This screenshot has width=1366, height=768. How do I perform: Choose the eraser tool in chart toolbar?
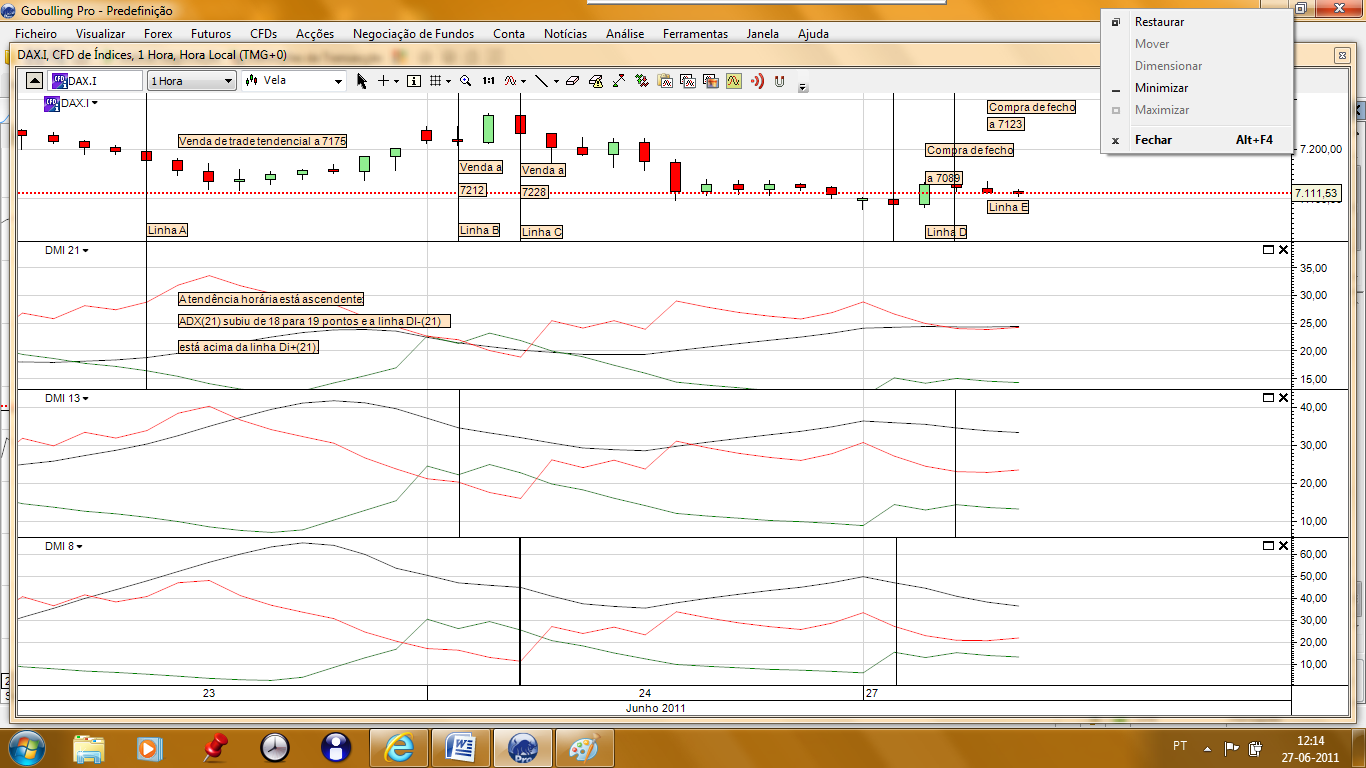[572, 81]
